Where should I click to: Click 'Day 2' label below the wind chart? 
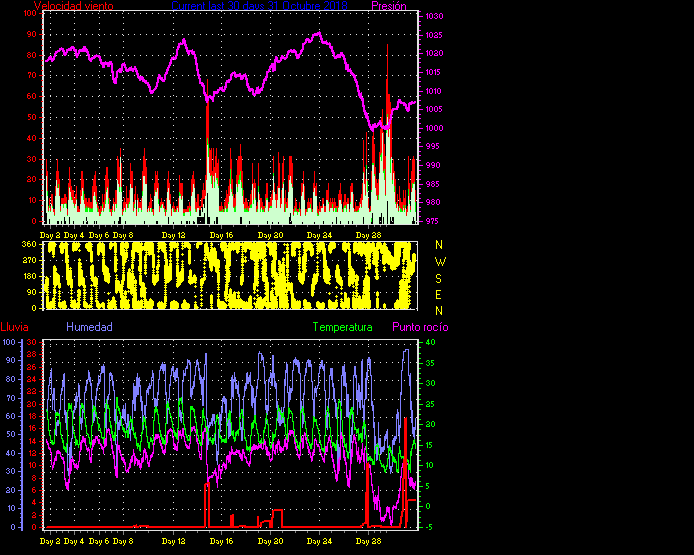point(50,235)
